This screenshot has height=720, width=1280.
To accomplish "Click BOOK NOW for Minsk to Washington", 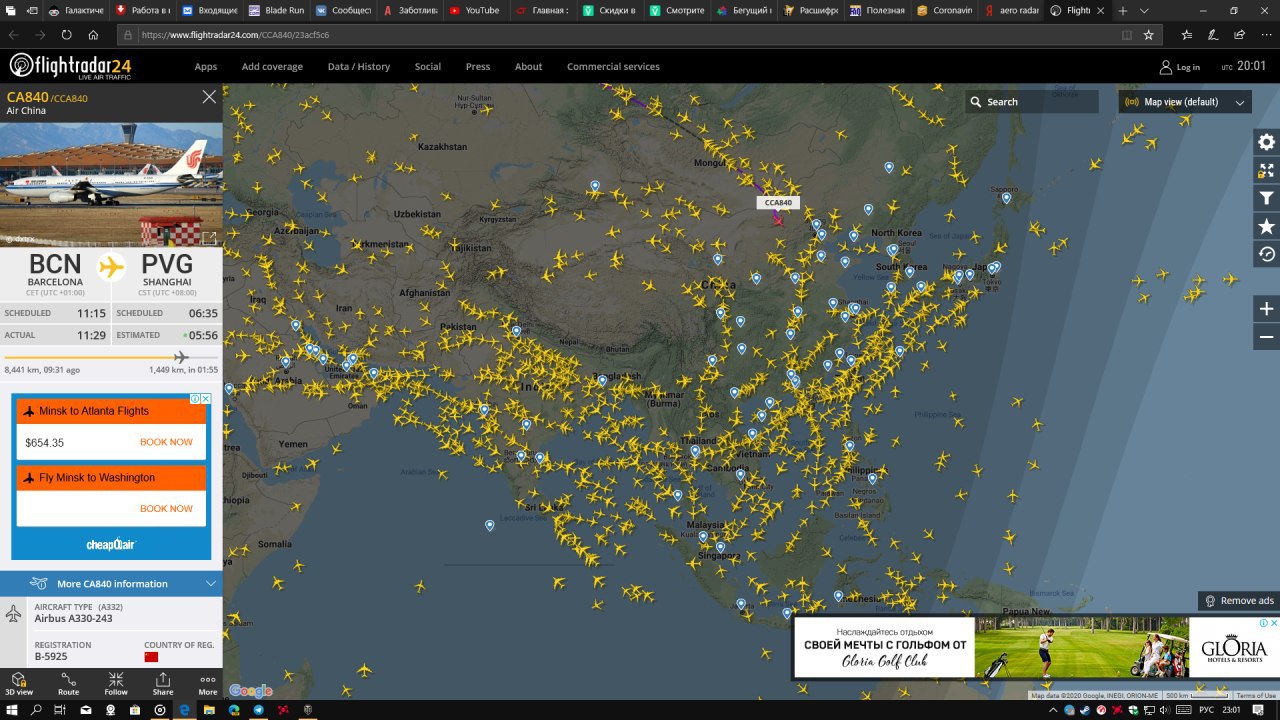I will coord(166,508).
